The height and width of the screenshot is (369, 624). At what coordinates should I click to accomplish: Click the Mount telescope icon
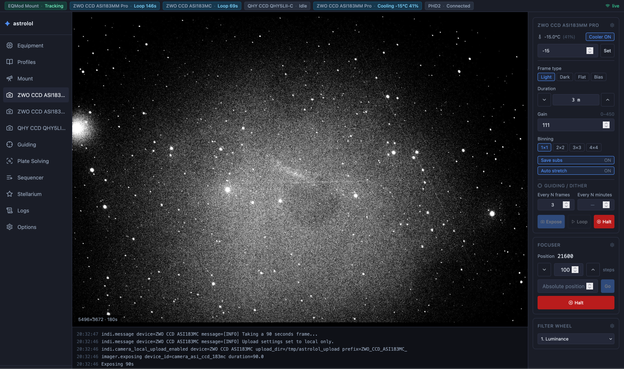click(x=10, y=78)
